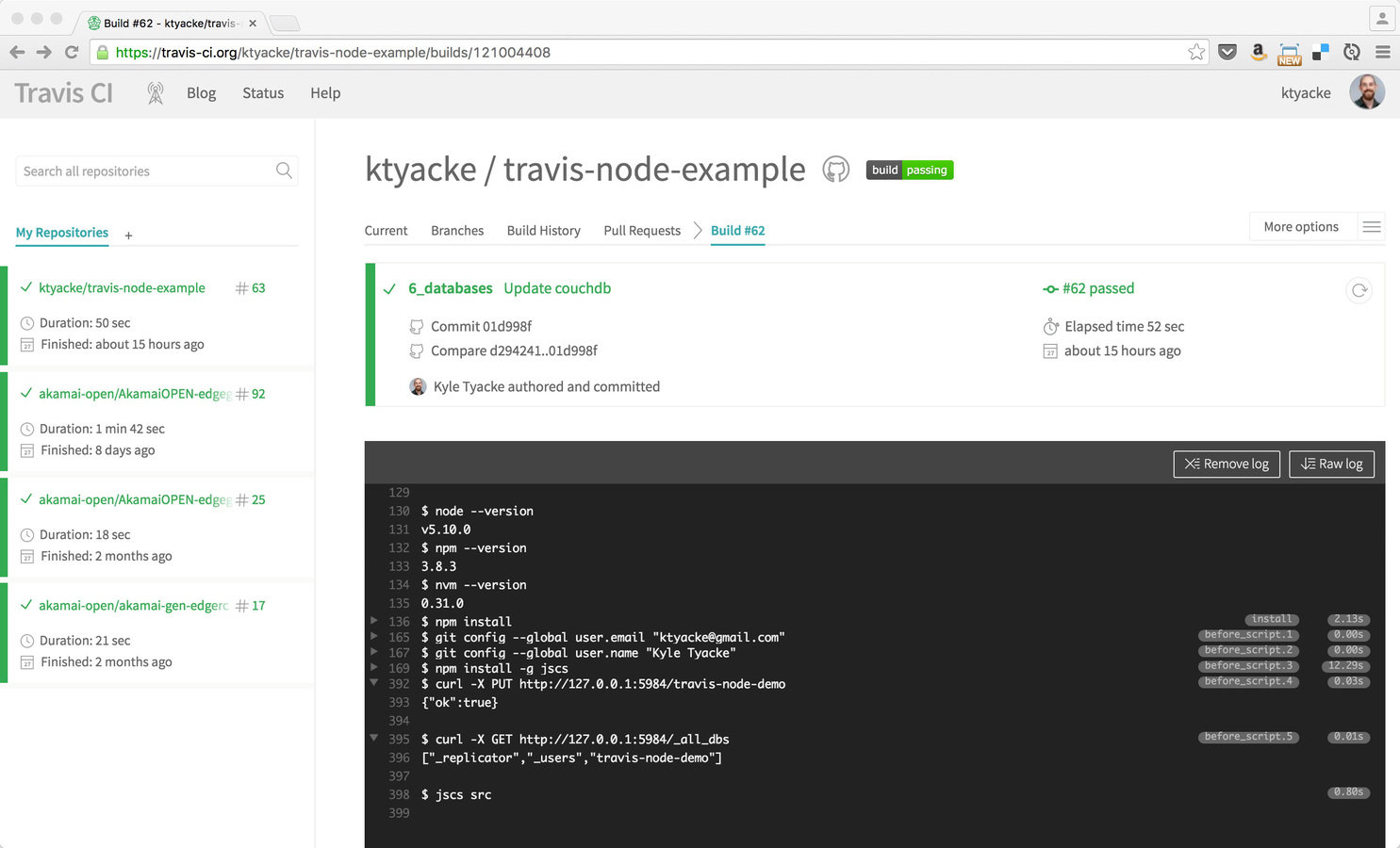Add repository with the plus icon
1400x848 pixels.
coord(128,236)
